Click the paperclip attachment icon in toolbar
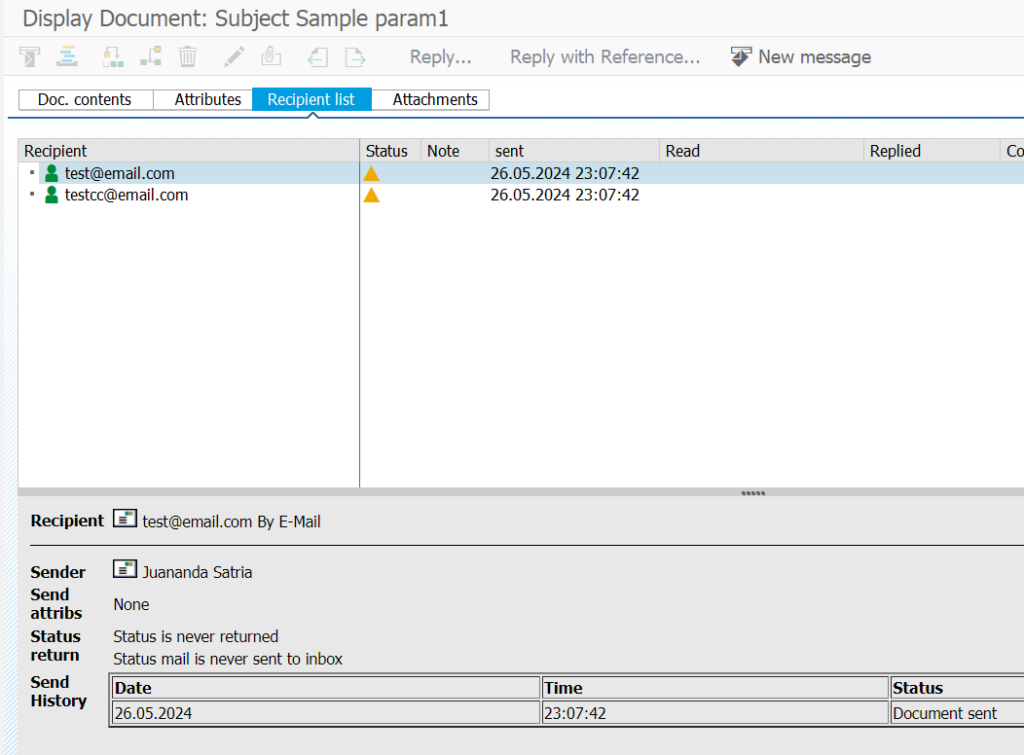 point(272,57)
